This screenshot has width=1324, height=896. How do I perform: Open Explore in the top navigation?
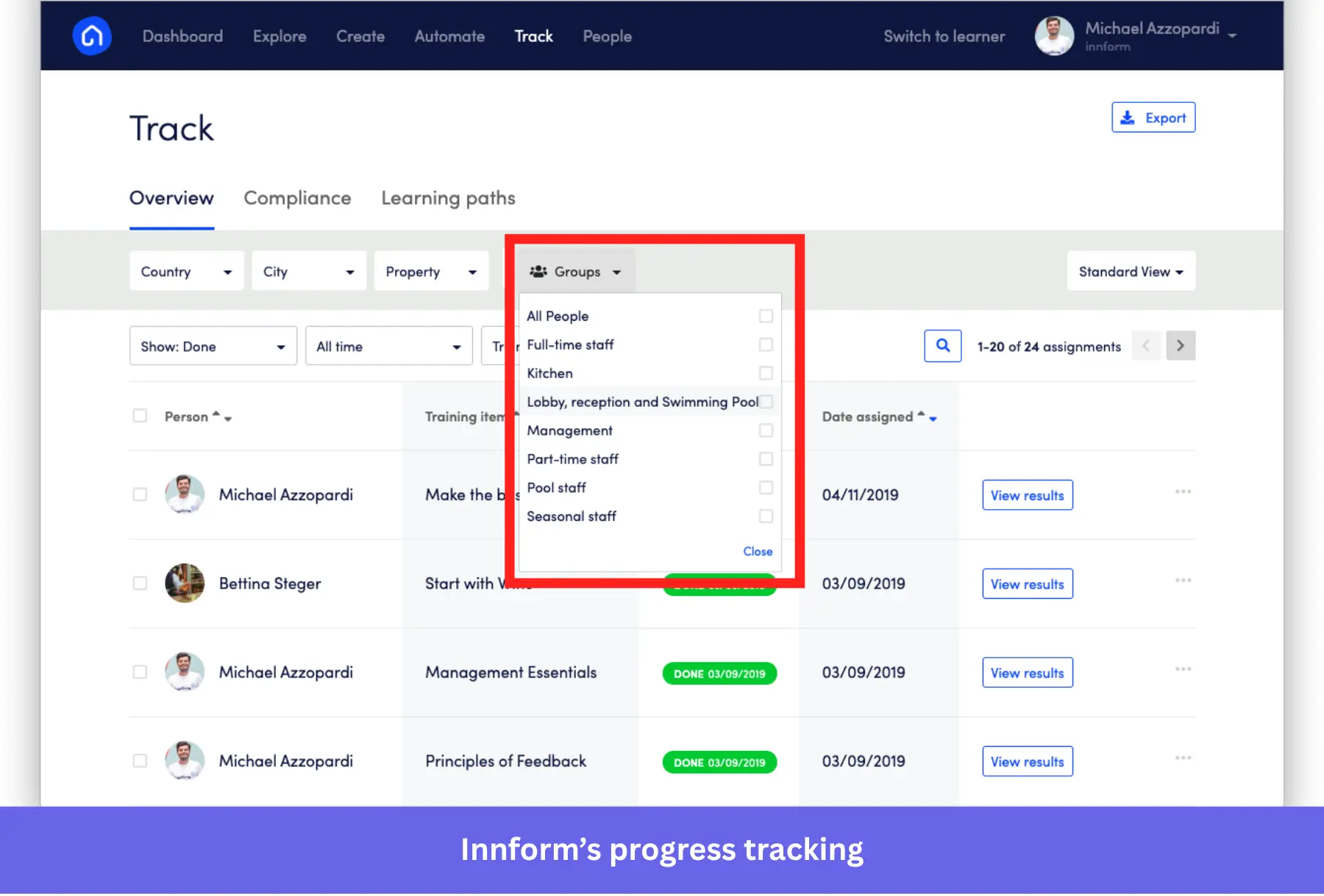click(x=280, y=36)
